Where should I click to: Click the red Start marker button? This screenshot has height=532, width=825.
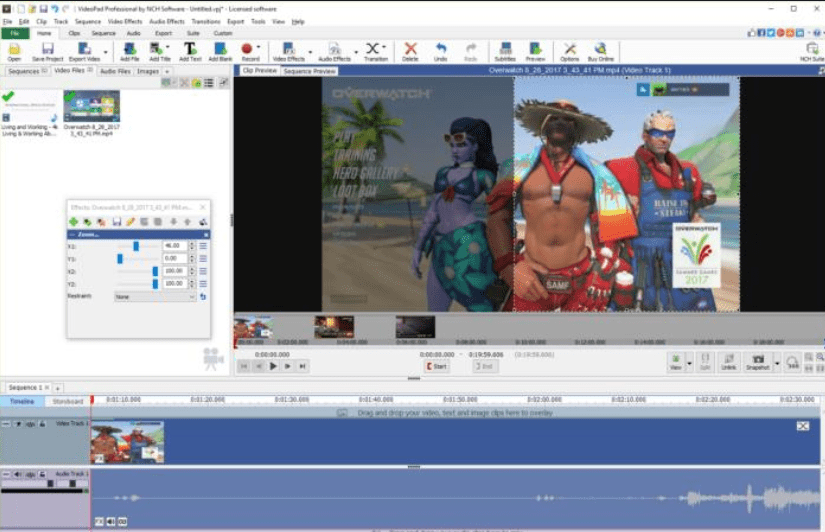436,367
